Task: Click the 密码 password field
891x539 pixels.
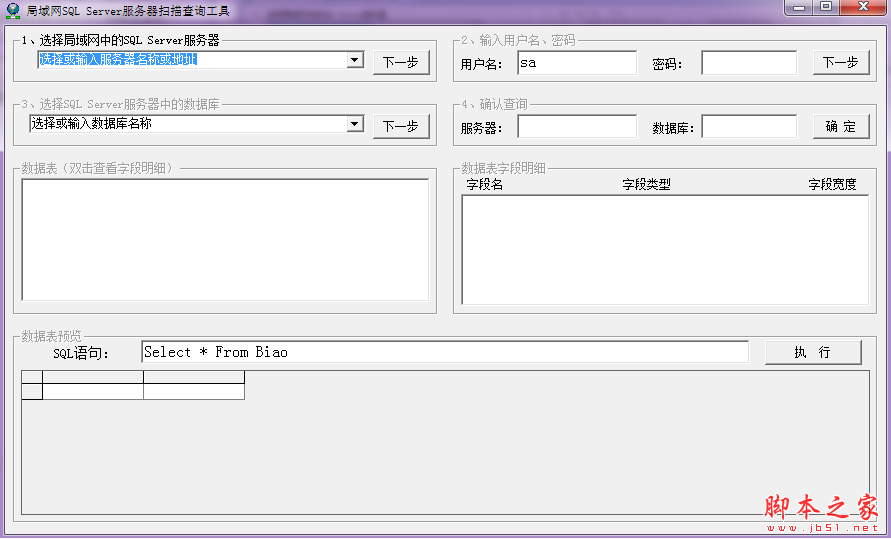Action: click(749, 62)
